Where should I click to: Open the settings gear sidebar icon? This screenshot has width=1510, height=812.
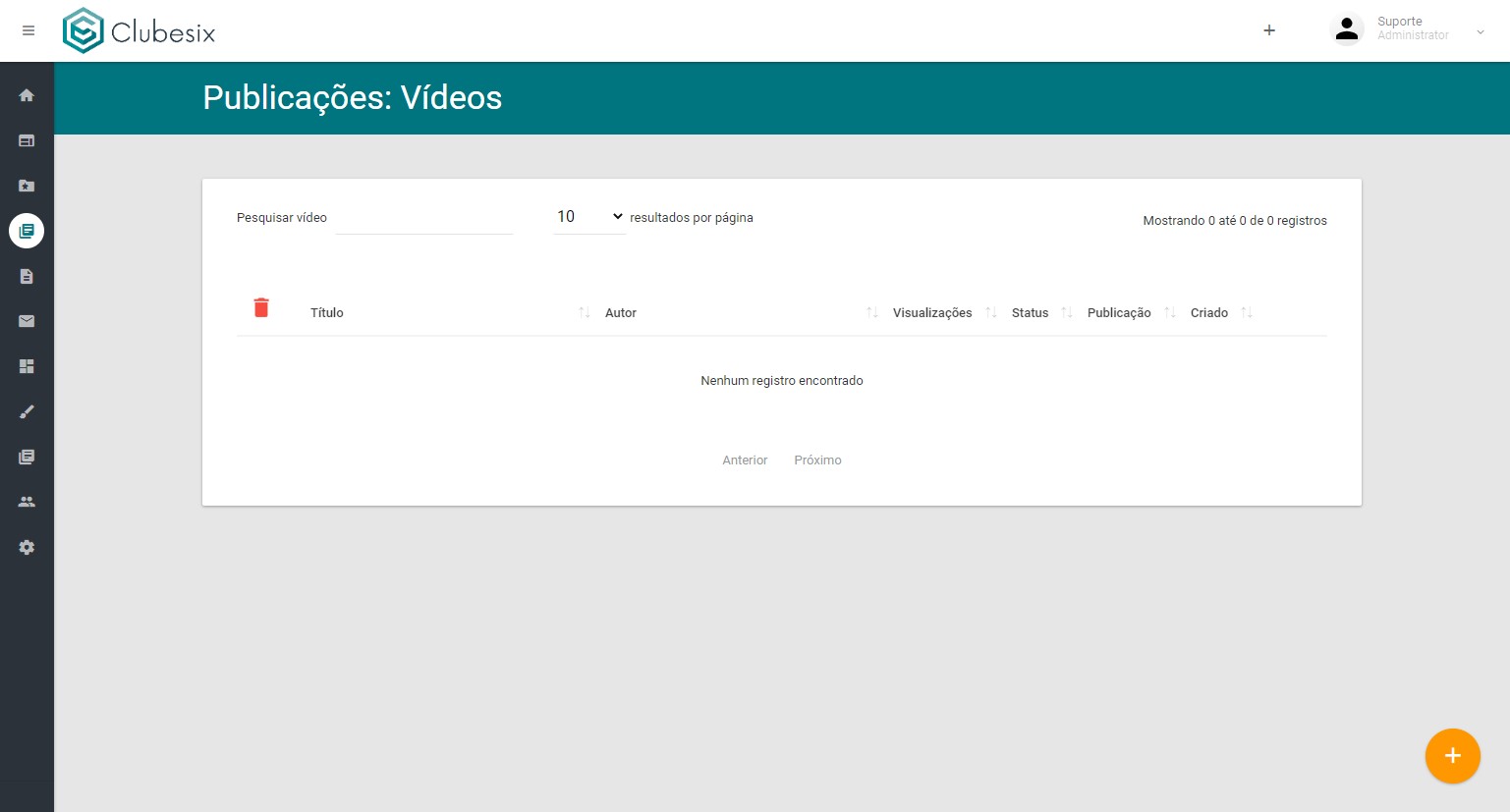coord(27,547)
